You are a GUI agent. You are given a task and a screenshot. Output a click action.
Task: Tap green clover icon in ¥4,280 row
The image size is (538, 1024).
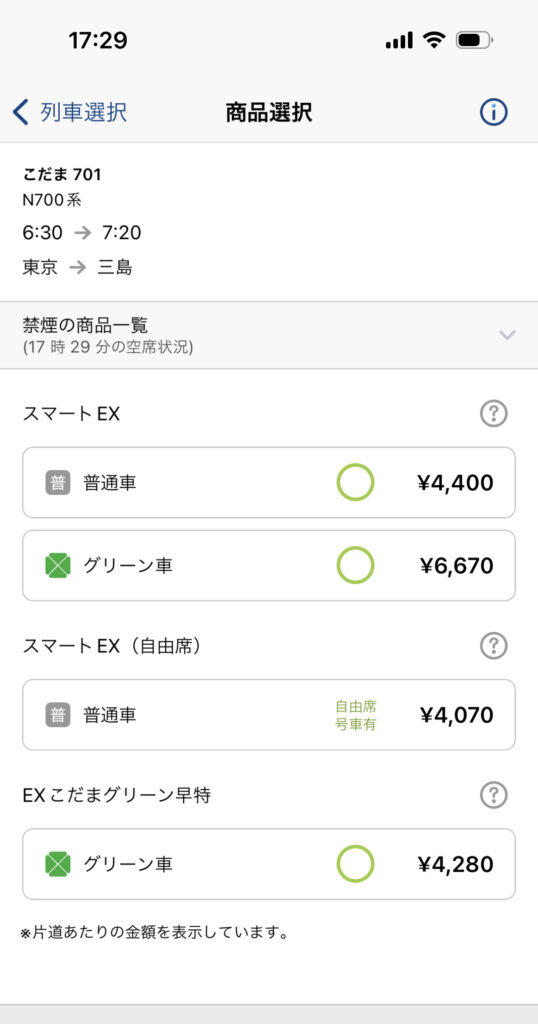tap(58, 864)
